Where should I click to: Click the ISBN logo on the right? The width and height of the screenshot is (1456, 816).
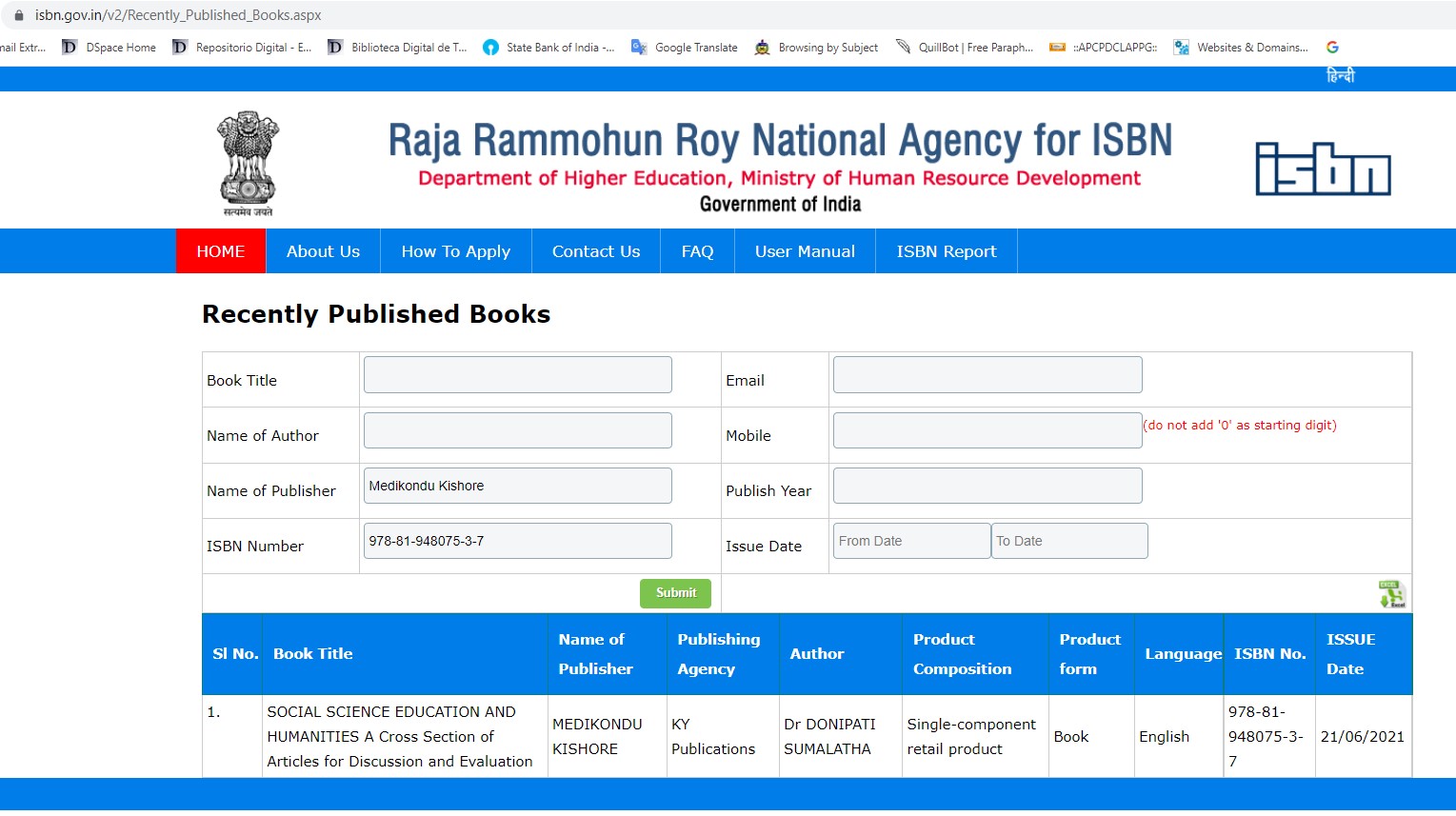[1323, 169]
